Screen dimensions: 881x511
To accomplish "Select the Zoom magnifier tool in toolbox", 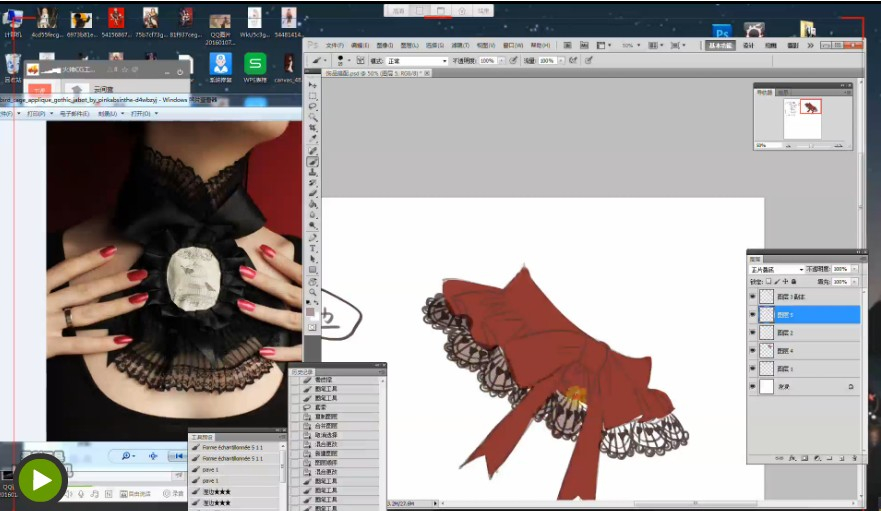I will [x=312, y=292].
